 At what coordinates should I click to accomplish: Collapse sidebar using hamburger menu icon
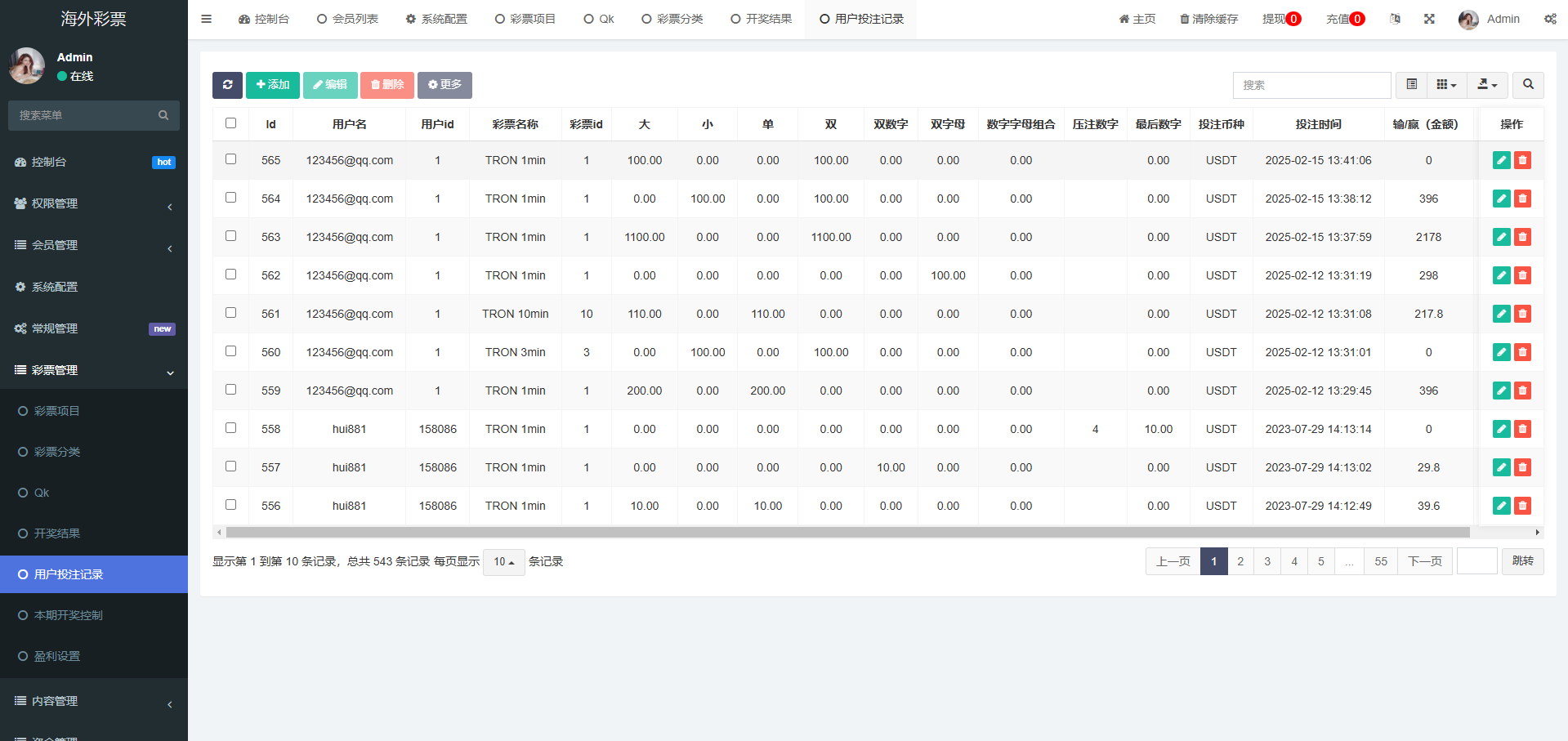pyautogui.click(x=206, y=19)
